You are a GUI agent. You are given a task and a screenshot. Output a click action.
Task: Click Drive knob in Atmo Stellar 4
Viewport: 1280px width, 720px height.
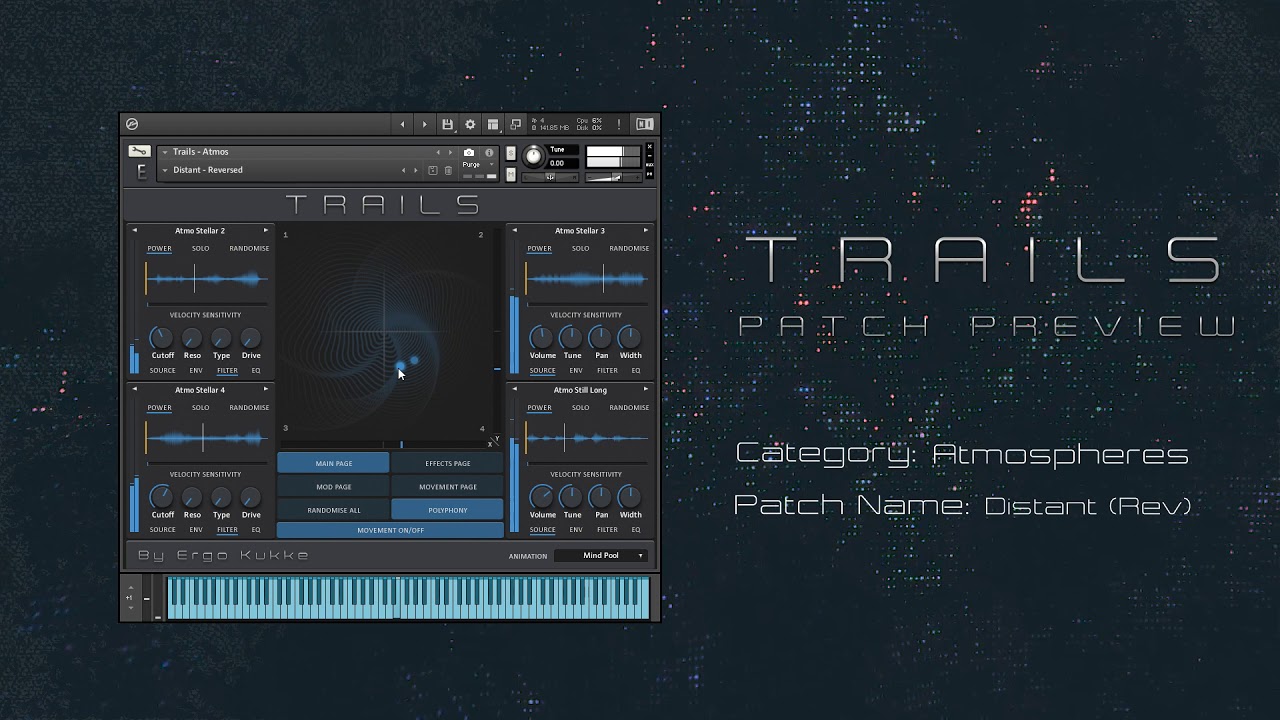click(x=251, y=497)
